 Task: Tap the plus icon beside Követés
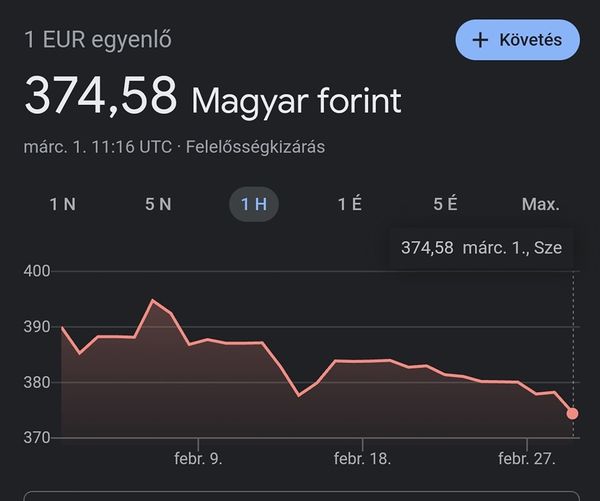coord(480,40)
